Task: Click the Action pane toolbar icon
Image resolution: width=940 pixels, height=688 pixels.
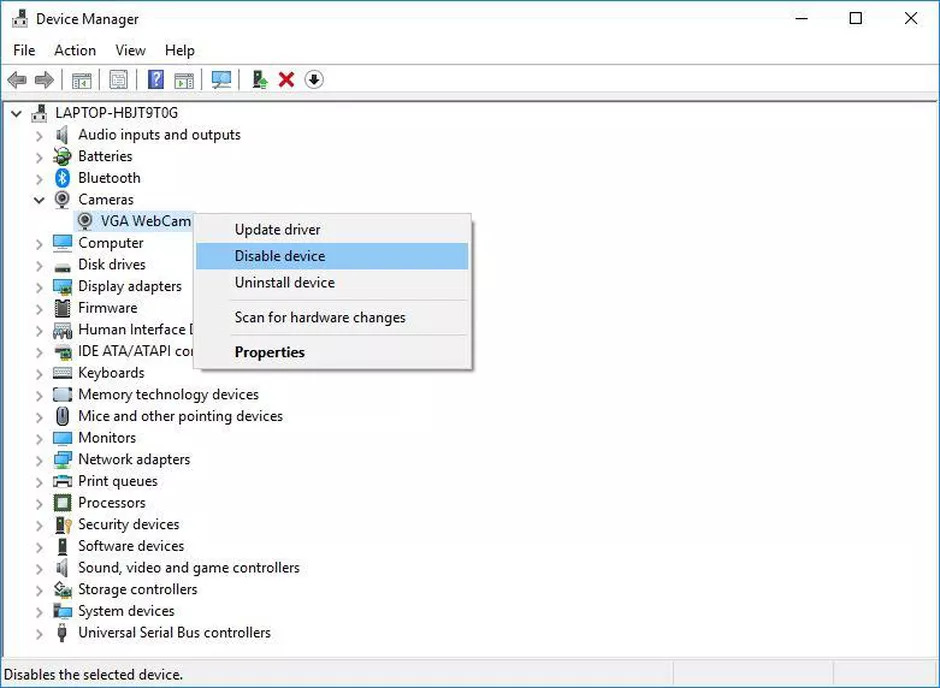Action: (x=184, y=80)
